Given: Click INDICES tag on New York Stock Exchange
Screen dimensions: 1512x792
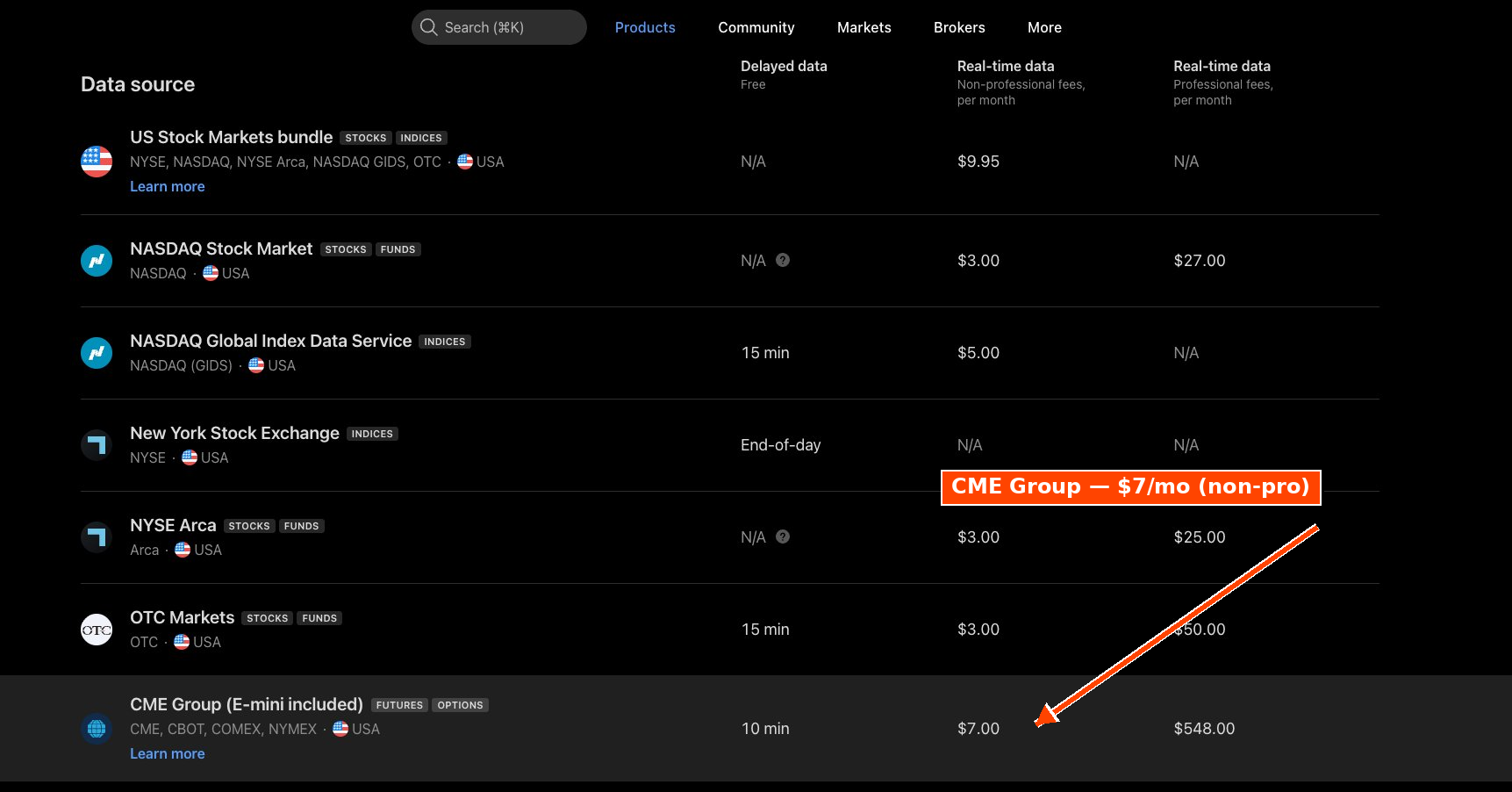Looking at the screenshot, I should [x=372, y=434].
